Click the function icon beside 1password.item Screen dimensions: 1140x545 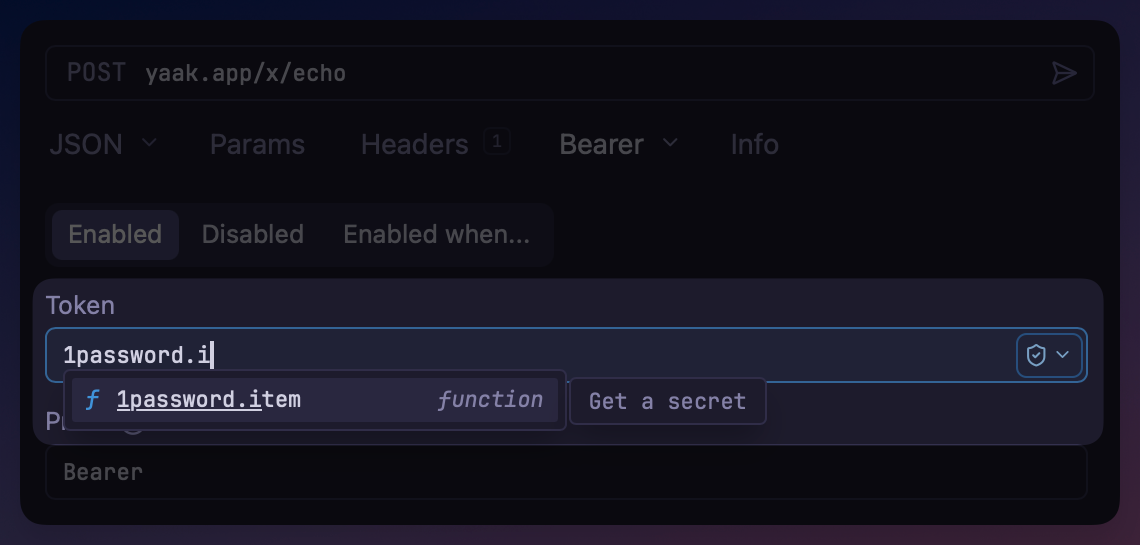[93, 400]
